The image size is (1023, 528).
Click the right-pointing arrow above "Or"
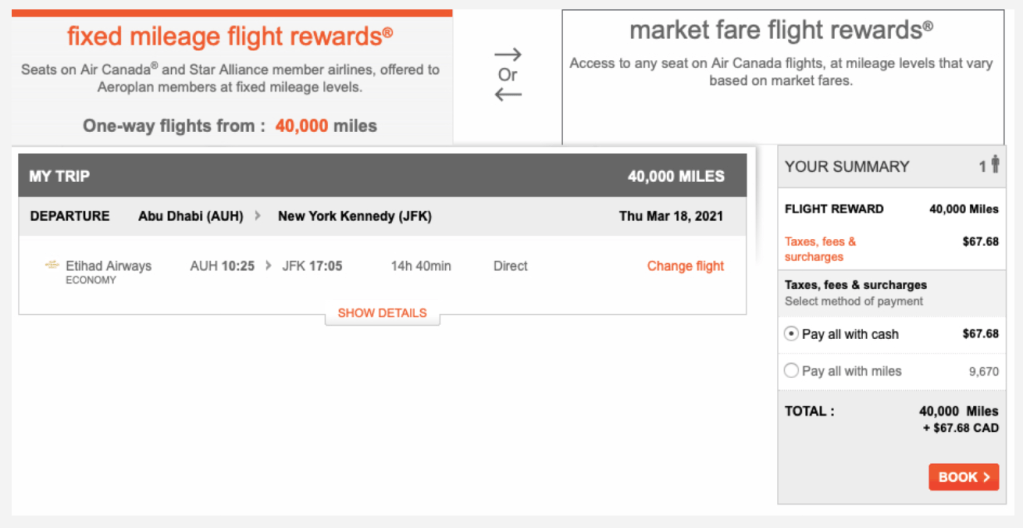pyautogui.click(x=508, y=54)
